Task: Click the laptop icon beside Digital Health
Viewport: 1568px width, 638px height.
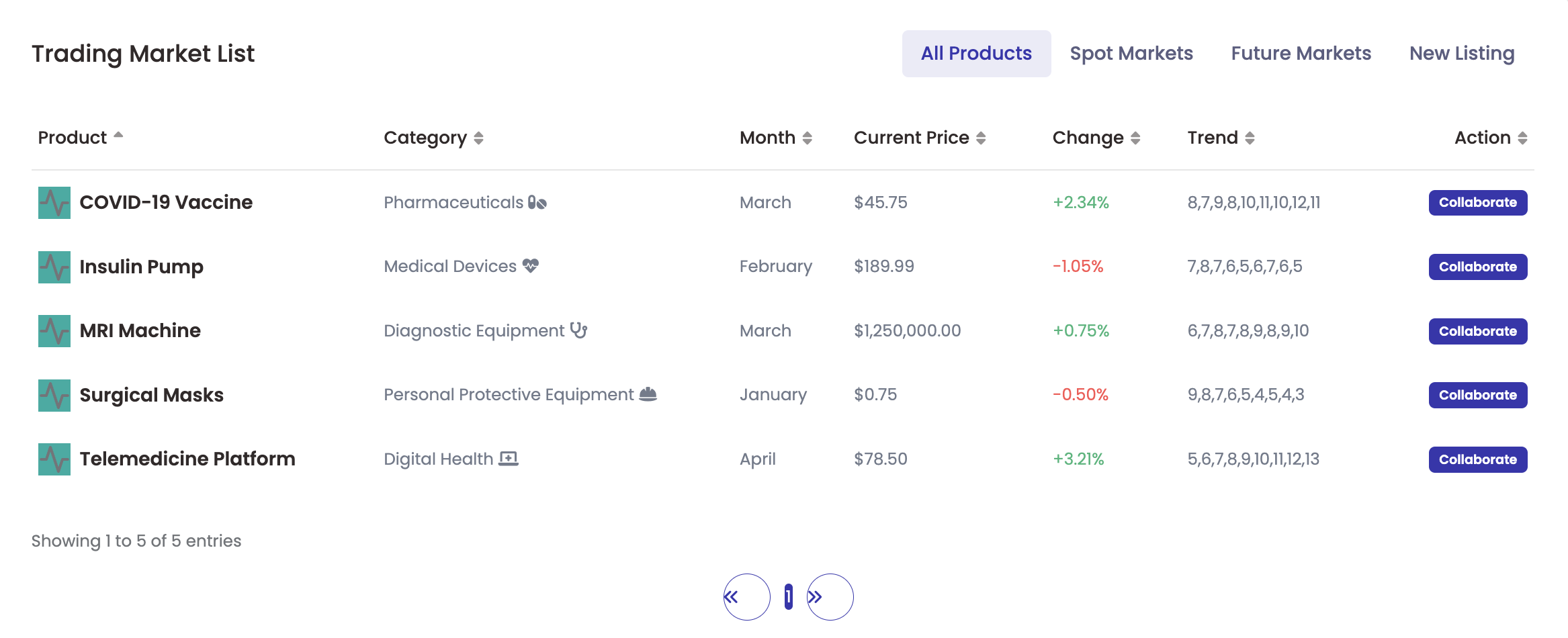Action: 509,459
